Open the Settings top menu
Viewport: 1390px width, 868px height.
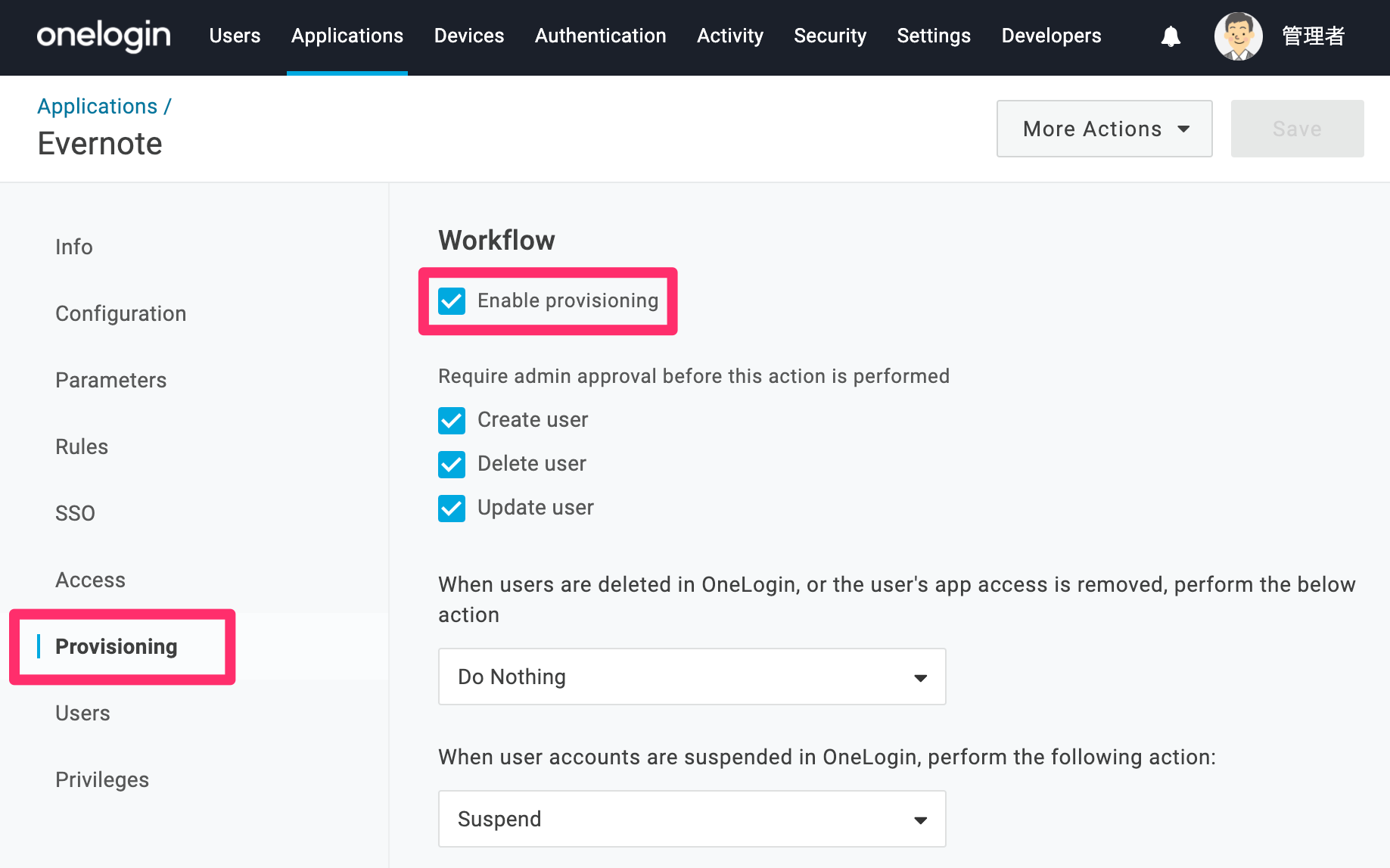[934, 36]
